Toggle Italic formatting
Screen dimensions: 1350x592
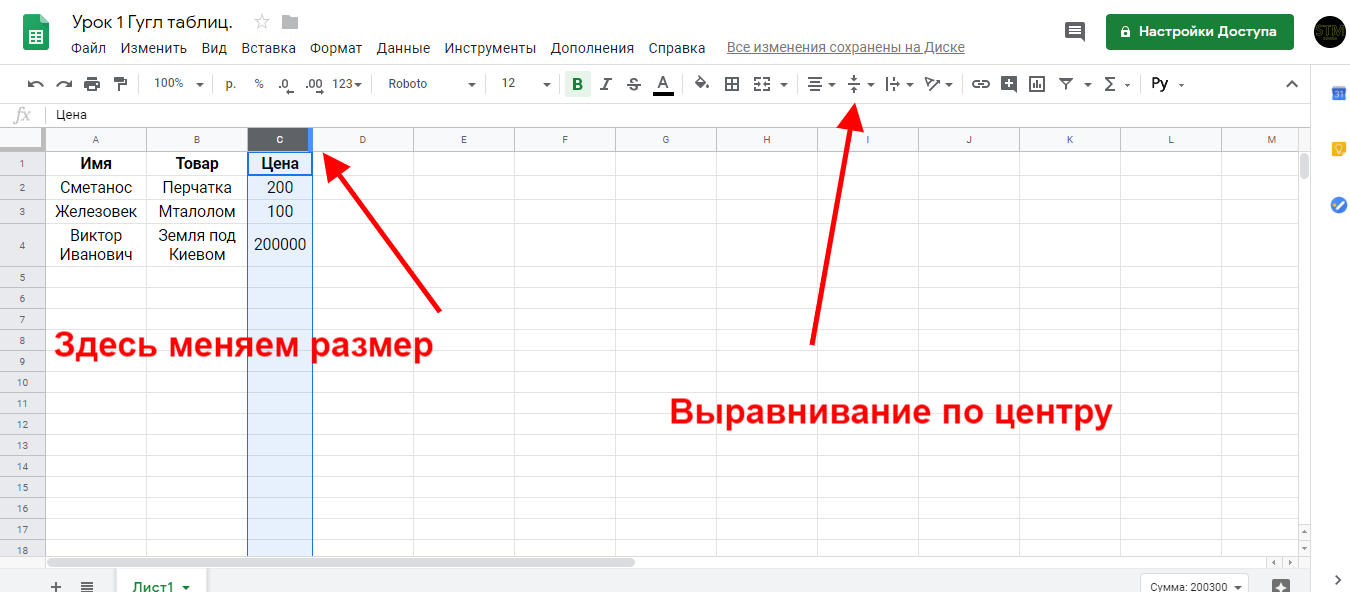click(605, 84)
